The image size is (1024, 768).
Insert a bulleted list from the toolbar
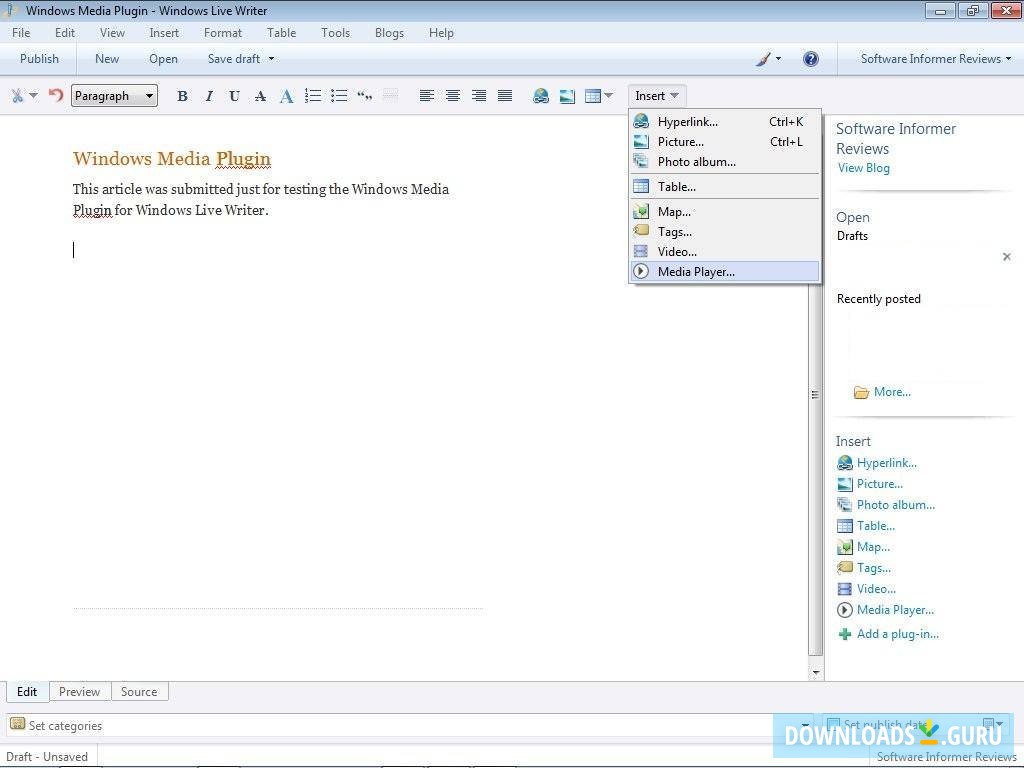[x=339, y=96]
